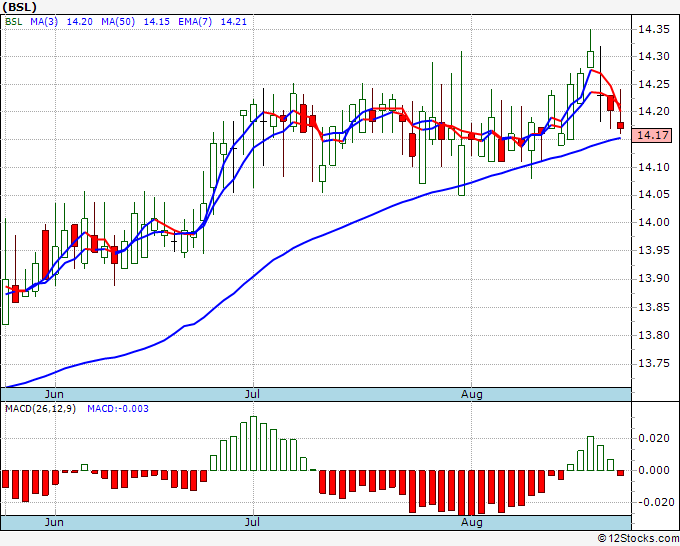Select the BSL legend label
680x546 pixels.
13,22
